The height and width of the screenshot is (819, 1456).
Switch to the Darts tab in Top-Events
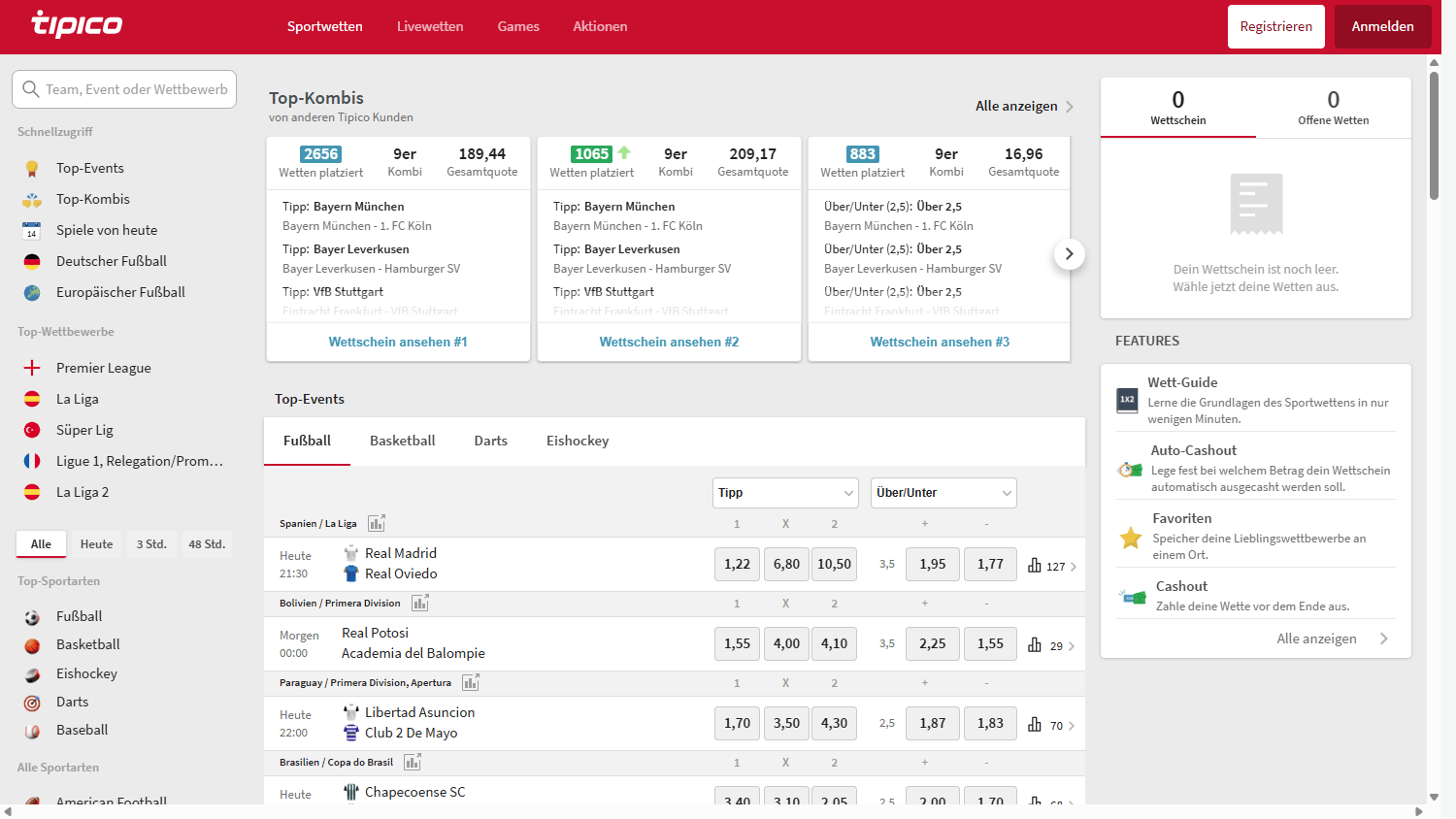coord(491,441)
